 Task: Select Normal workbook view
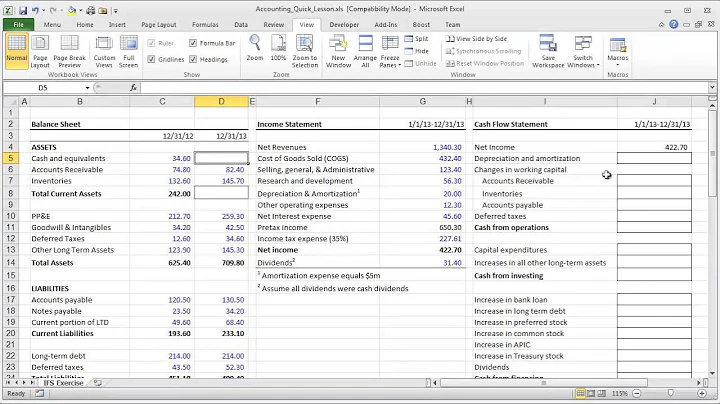pyautogui.click(x=17, y=51)
